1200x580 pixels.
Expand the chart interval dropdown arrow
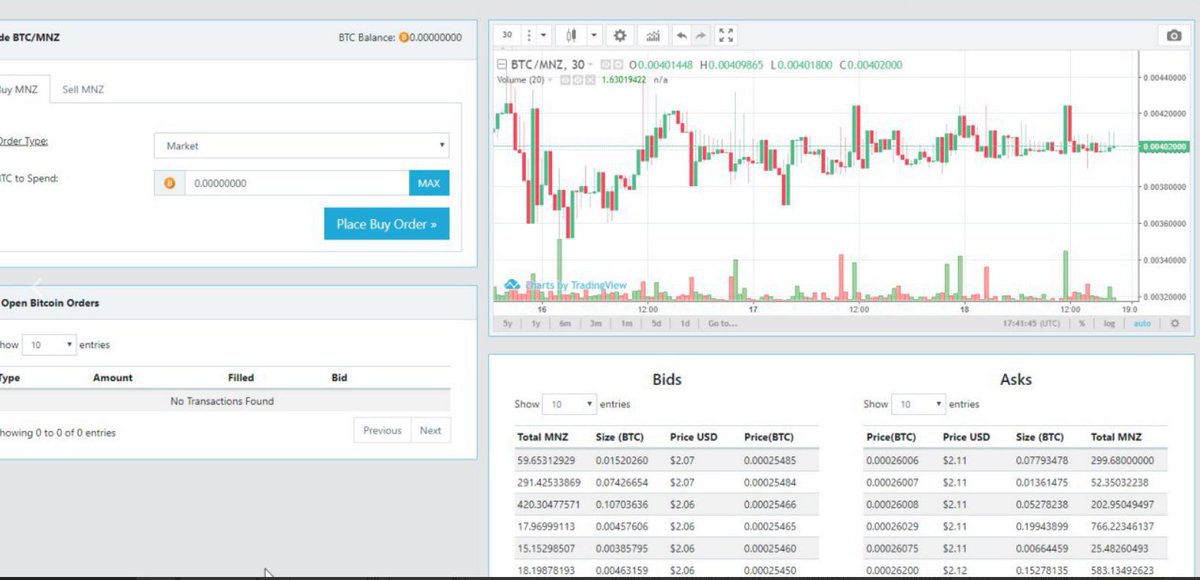click(543, 35)
